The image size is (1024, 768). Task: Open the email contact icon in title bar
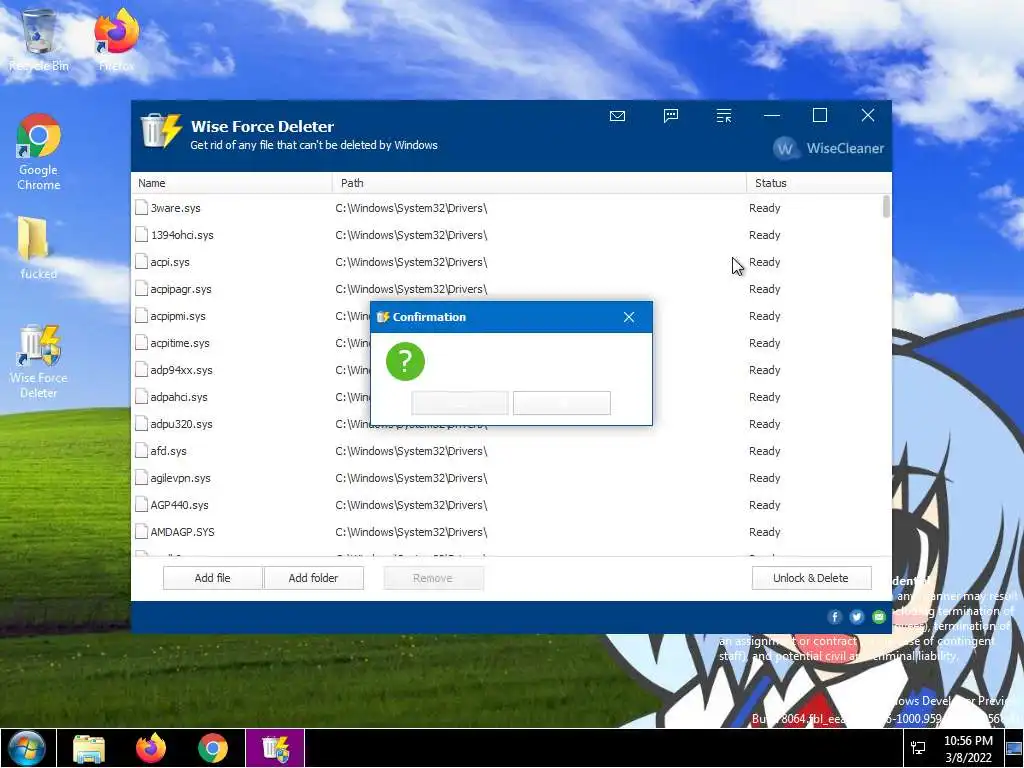tap(617, 116)
